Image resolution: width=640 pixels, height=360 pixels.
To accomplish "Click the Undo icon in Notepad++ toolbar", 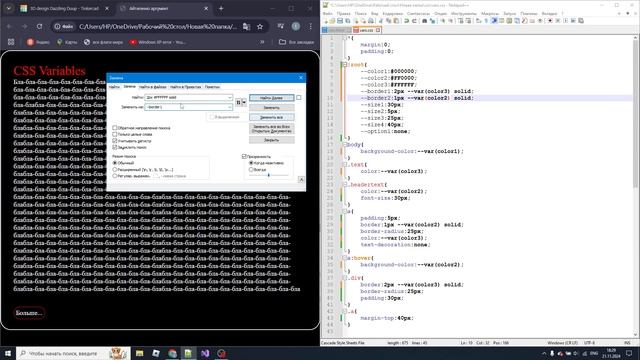I will (x=407, y=20).
